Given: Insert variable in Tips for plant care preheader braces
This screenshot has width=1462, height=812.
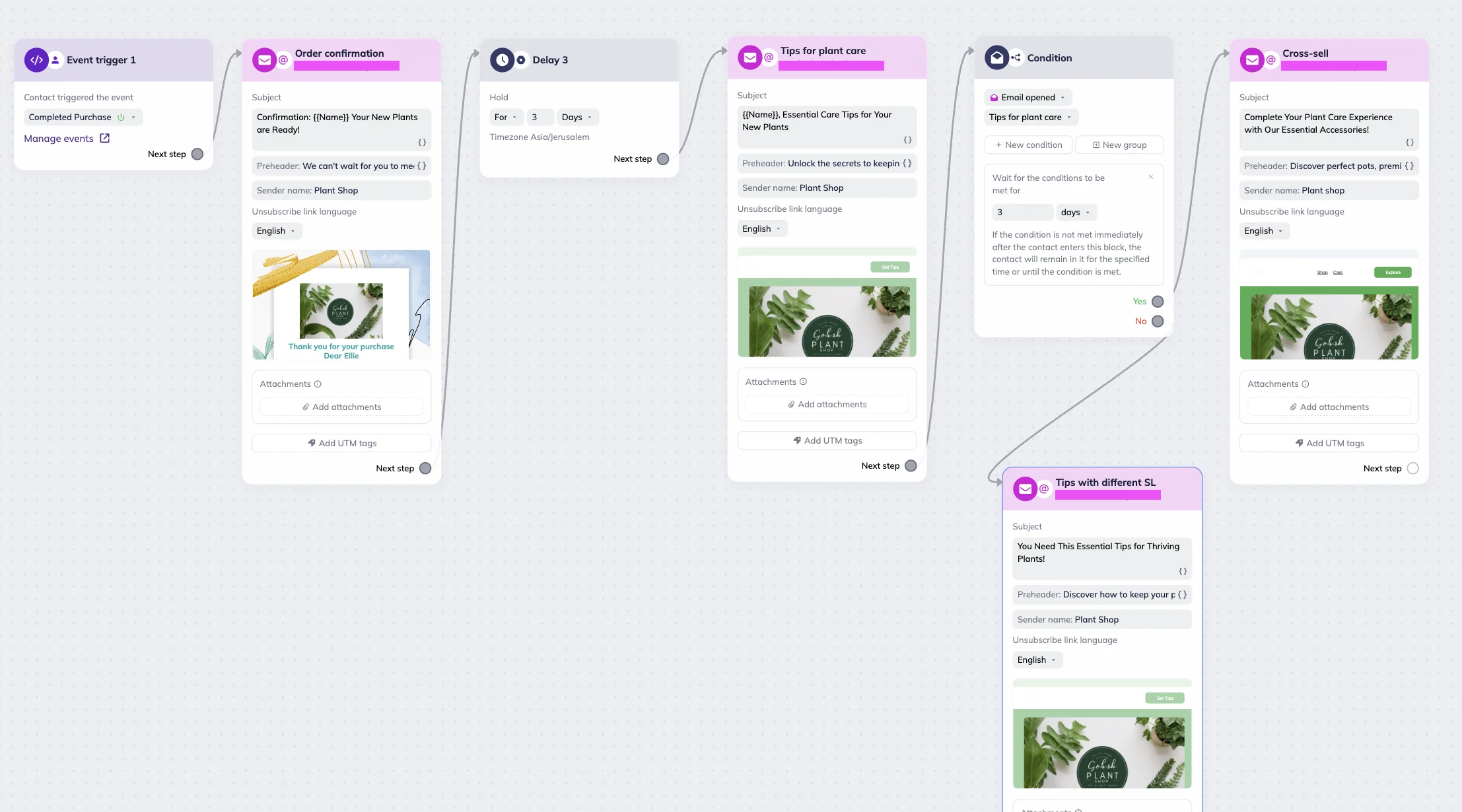Looking at the screenshot, I should [x=907, y=163].
